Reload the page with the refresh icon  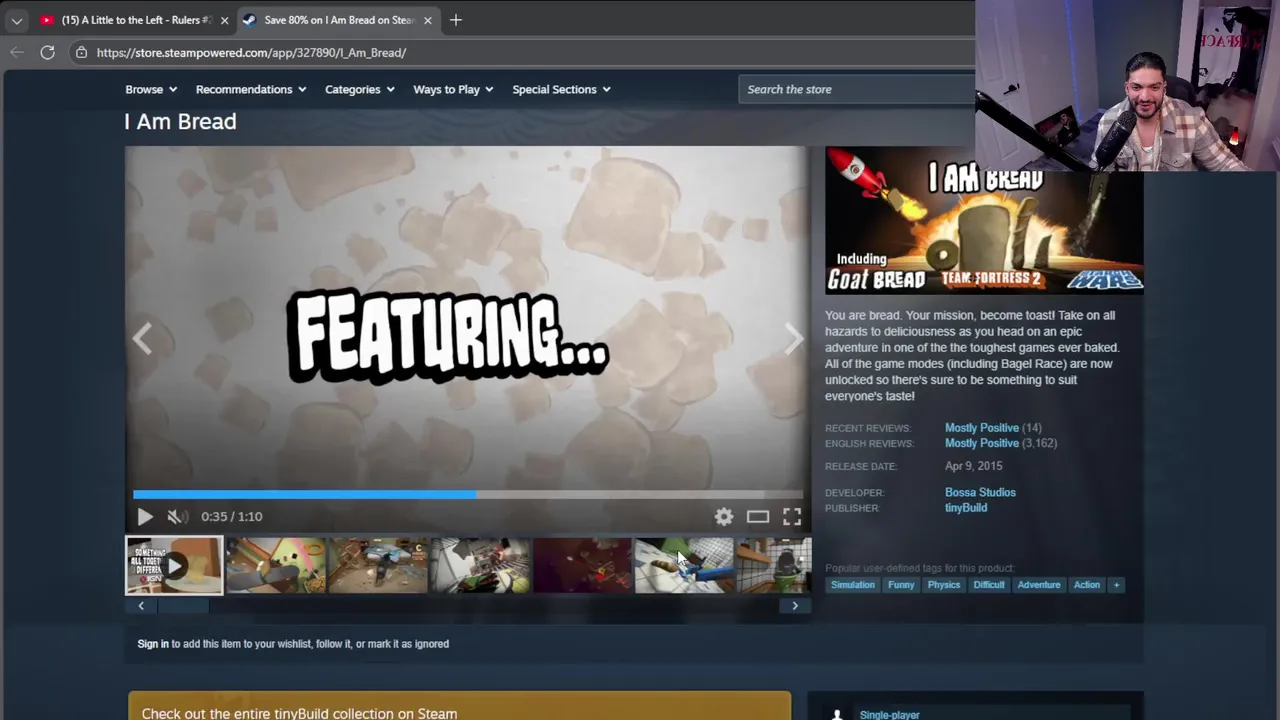47,52
